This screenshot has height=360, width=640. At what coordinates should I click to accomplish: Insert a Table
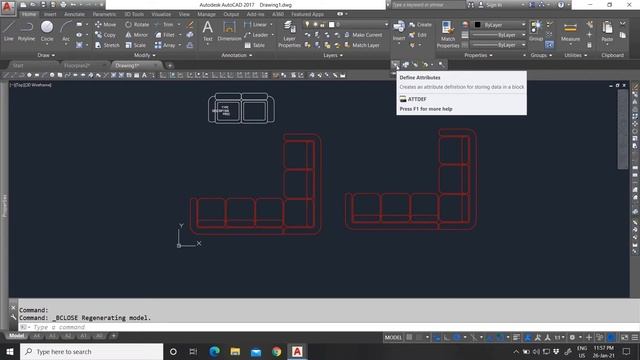click(x=254, y=45)
